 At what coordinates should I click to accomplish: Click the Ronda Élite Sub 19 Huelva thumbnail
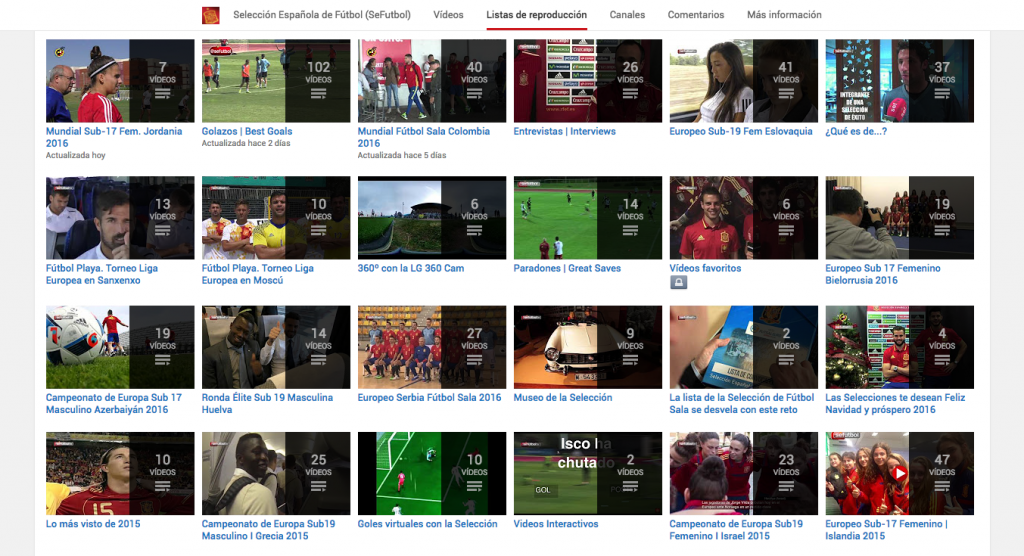(276, 347)
